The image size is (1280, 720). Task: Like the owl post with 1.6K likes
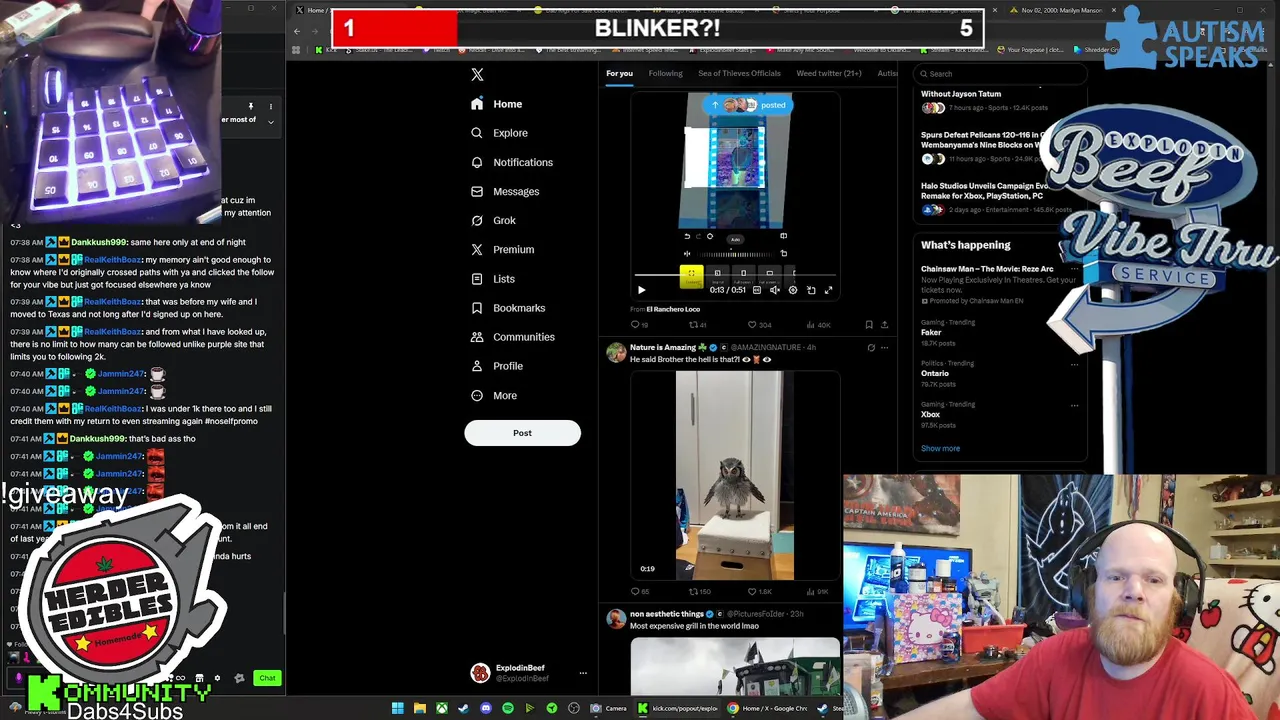pyautogui.click(x=760, y=592)
